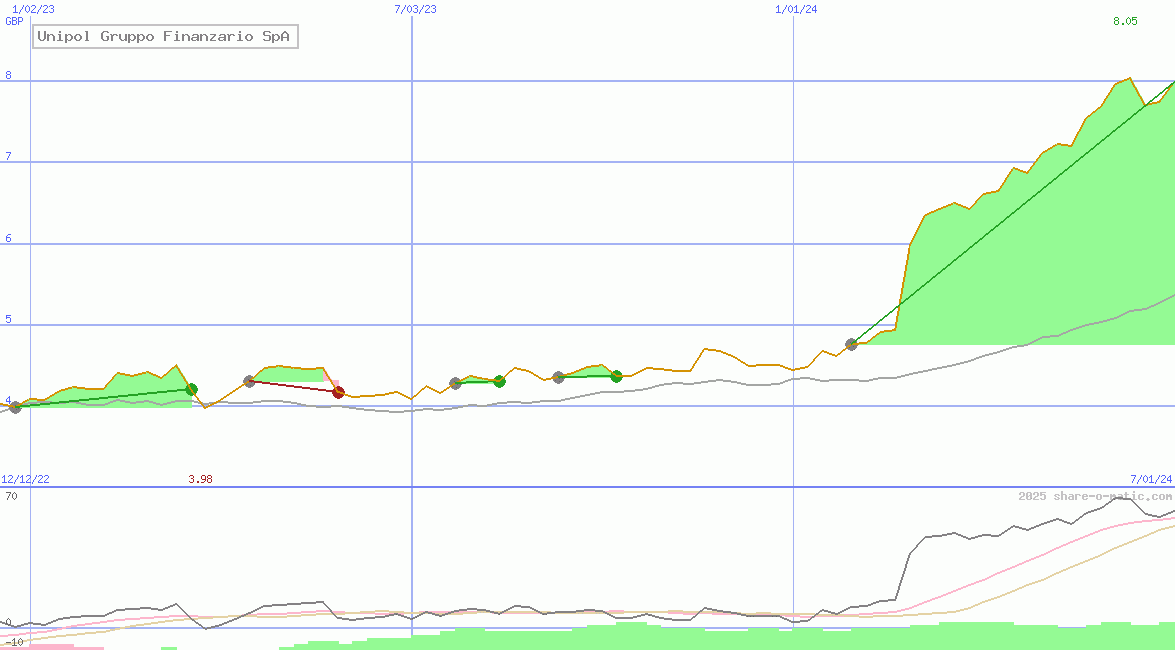This screenshot has height=650, width=1175.
Task: Select the 7/03/23 date label
Action: [415, 9]
